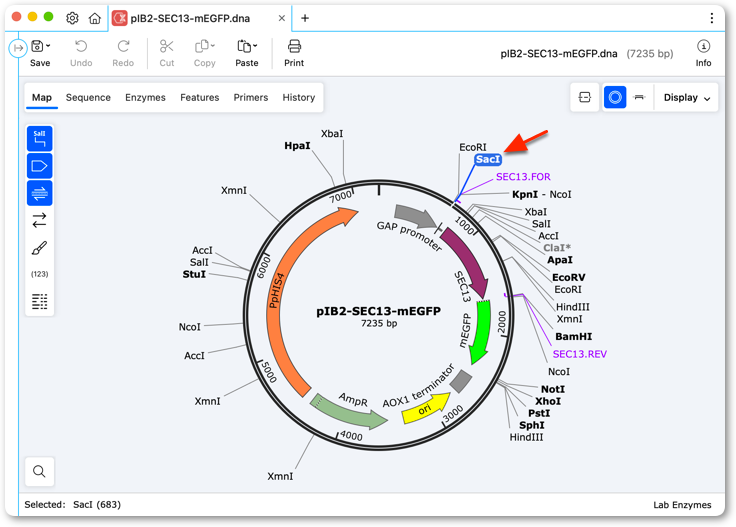
Task: Click the paintbrush color features icon
Action: [x=39, y=248]
